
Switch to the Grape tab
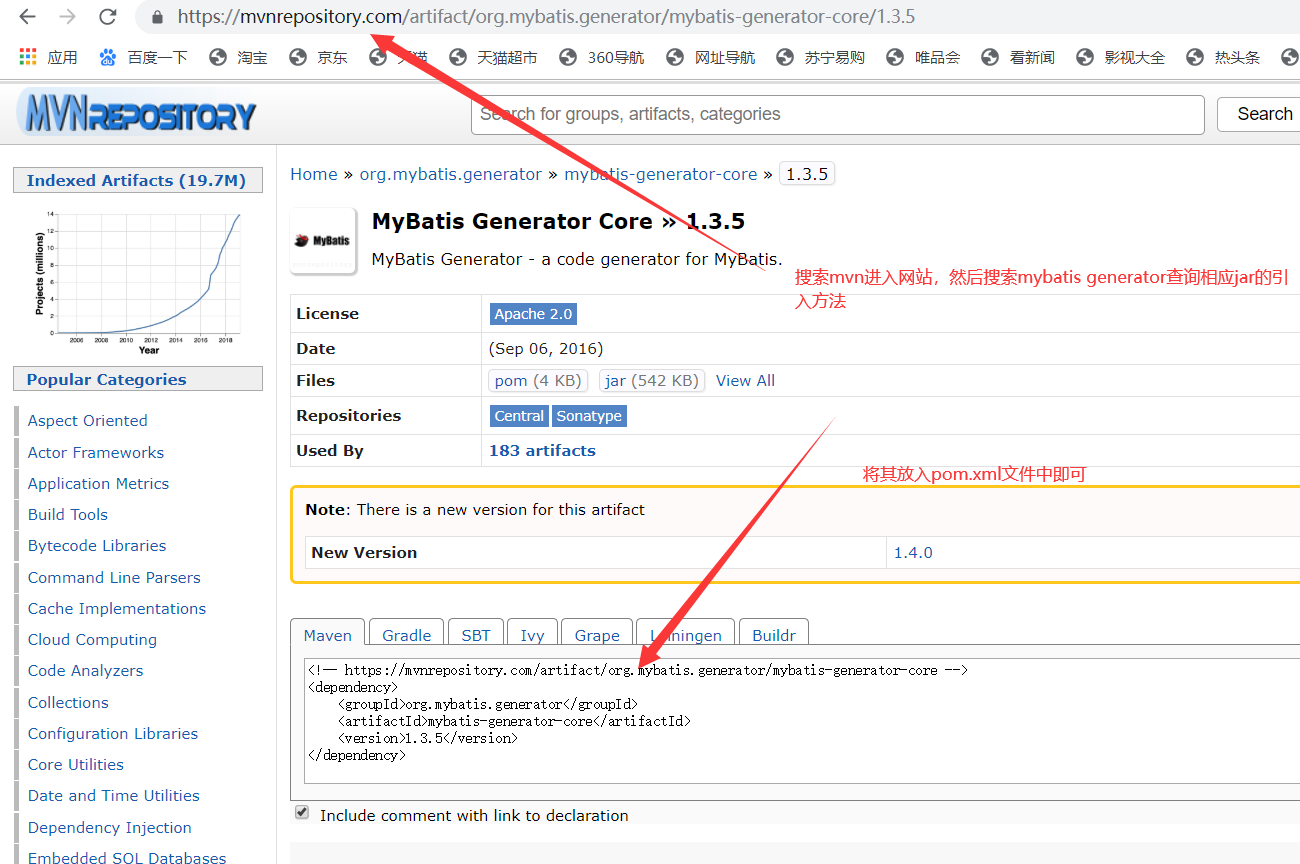click(x=597, y=635)
